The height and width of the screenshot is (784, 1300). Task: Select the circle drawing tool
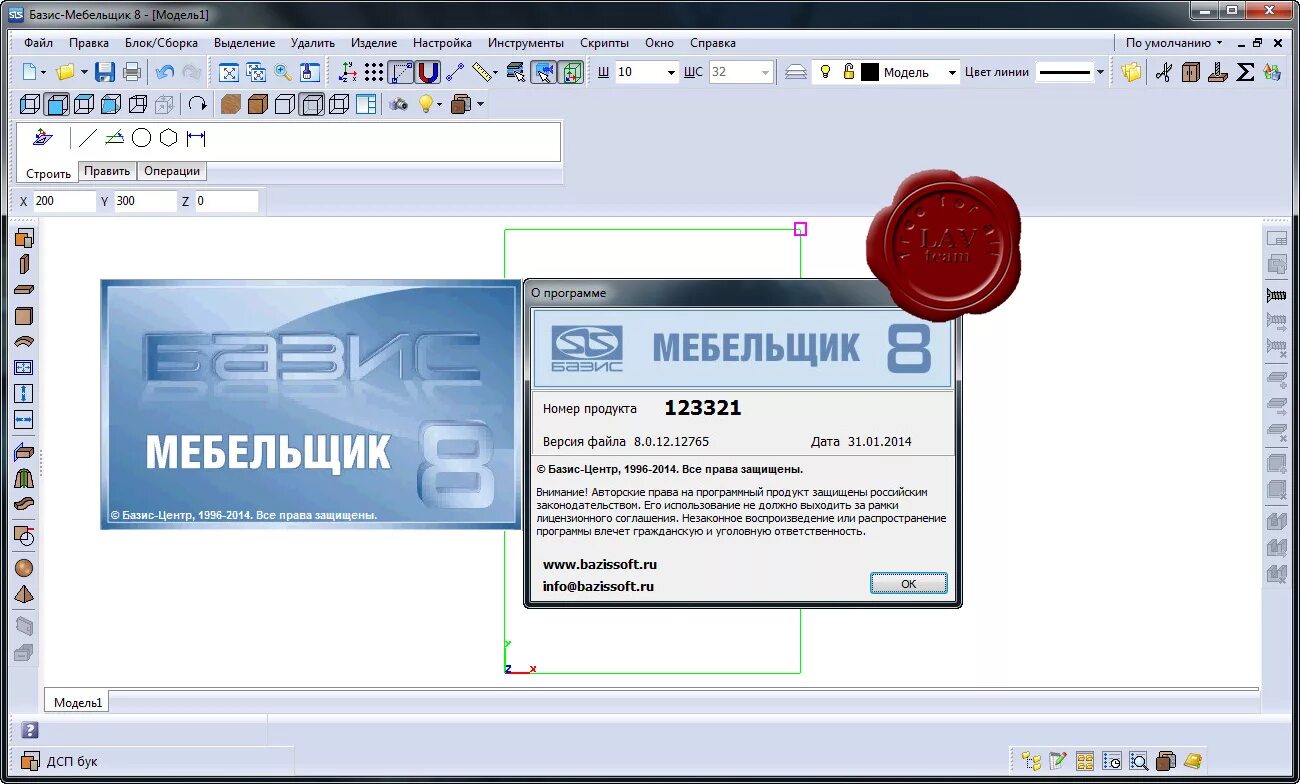click(142, 138)
